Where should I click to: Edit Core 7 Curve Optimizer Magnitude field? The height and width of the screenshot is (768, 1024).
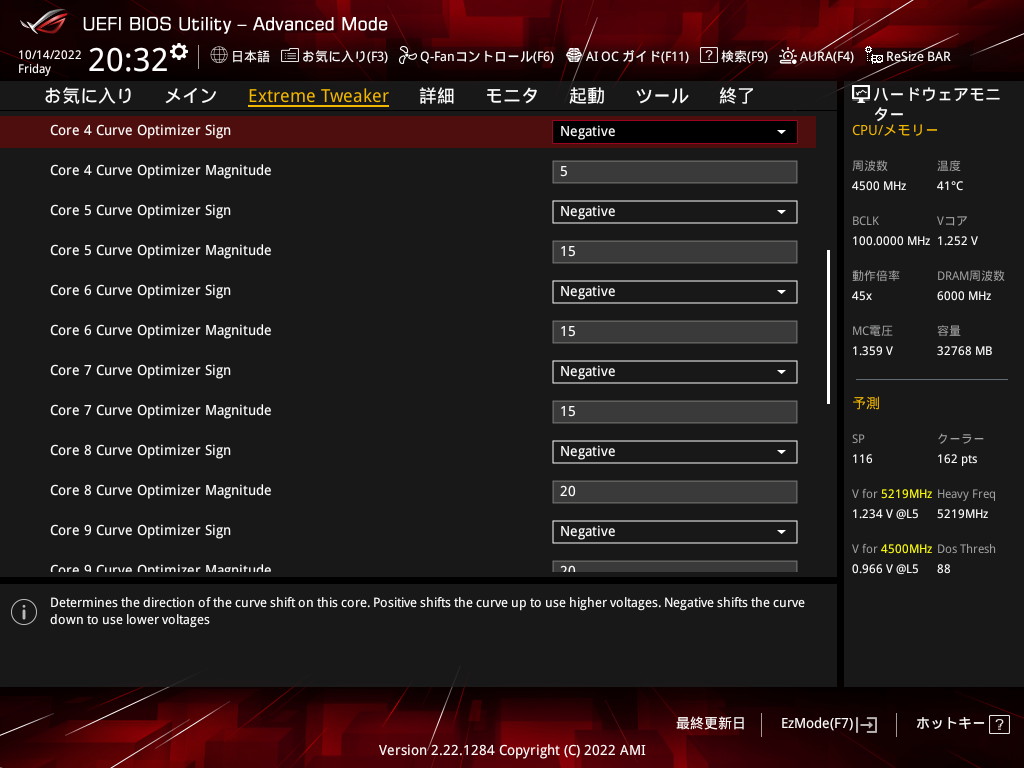[675, 411]
